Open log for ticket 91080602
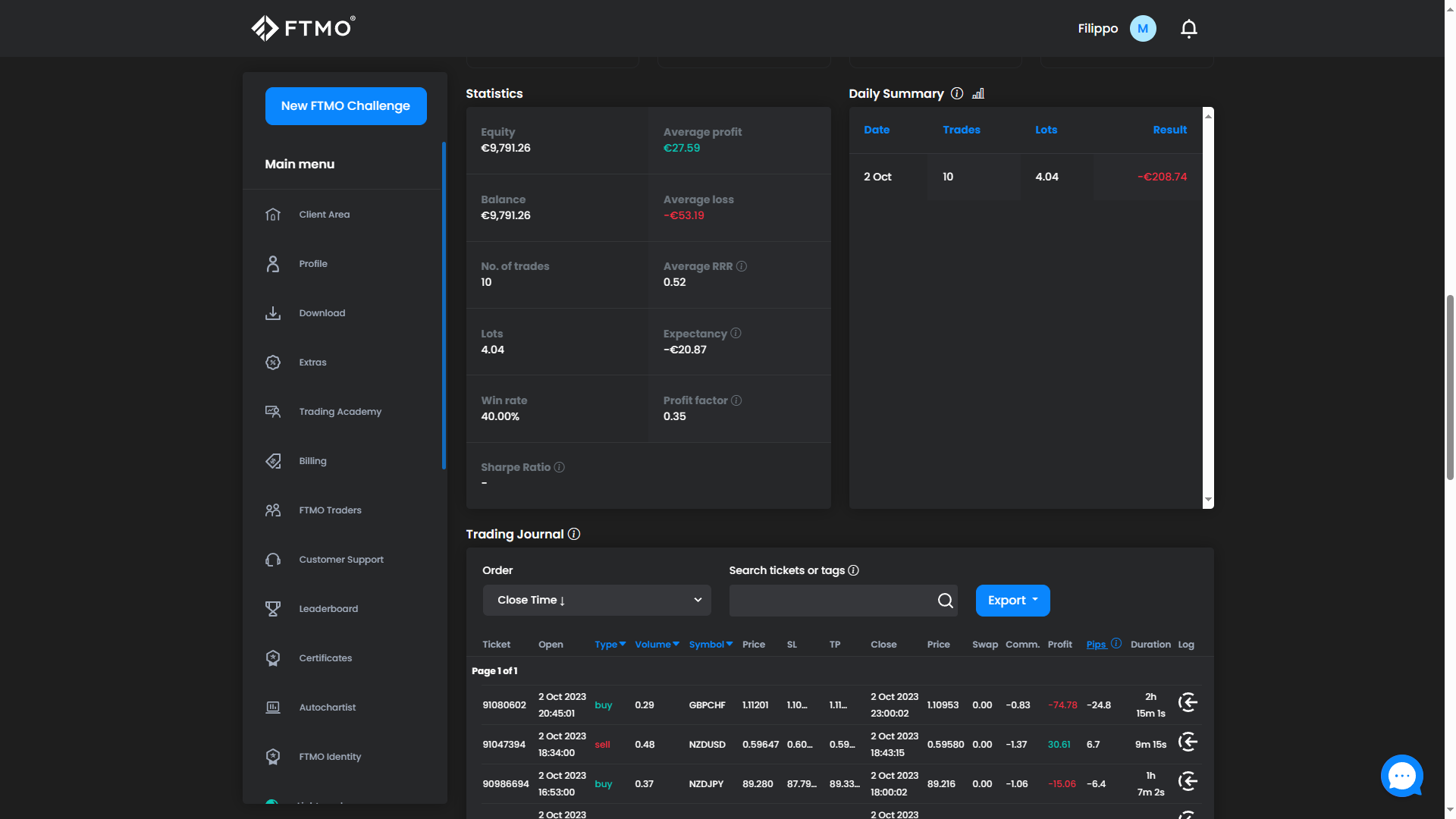Screen dimensions: 1456x819 [x=1188, y=703]
